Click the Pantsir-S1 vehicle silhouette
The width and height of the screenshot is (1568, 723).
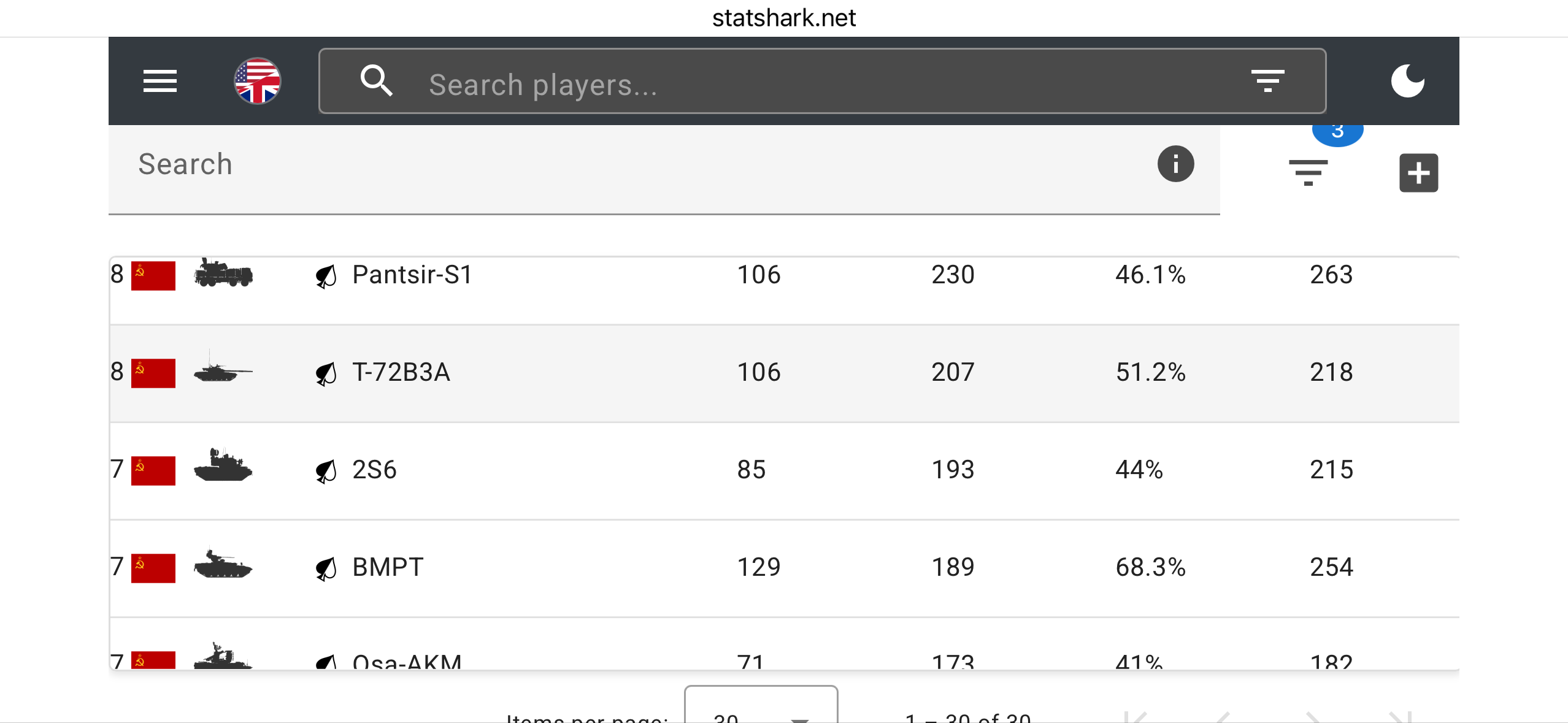click(x=223, y=274)
